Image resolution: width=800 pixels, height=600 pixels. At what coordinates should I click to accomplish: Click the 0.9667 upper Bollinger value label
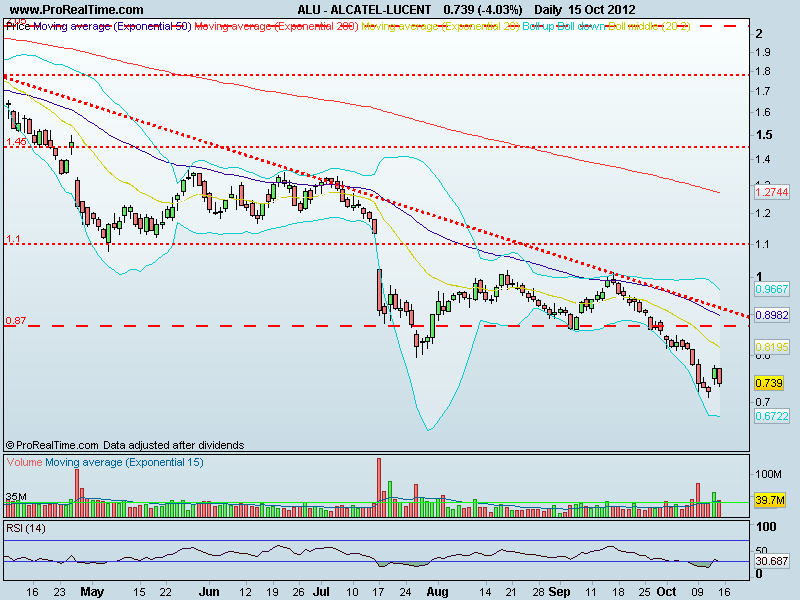772,289
